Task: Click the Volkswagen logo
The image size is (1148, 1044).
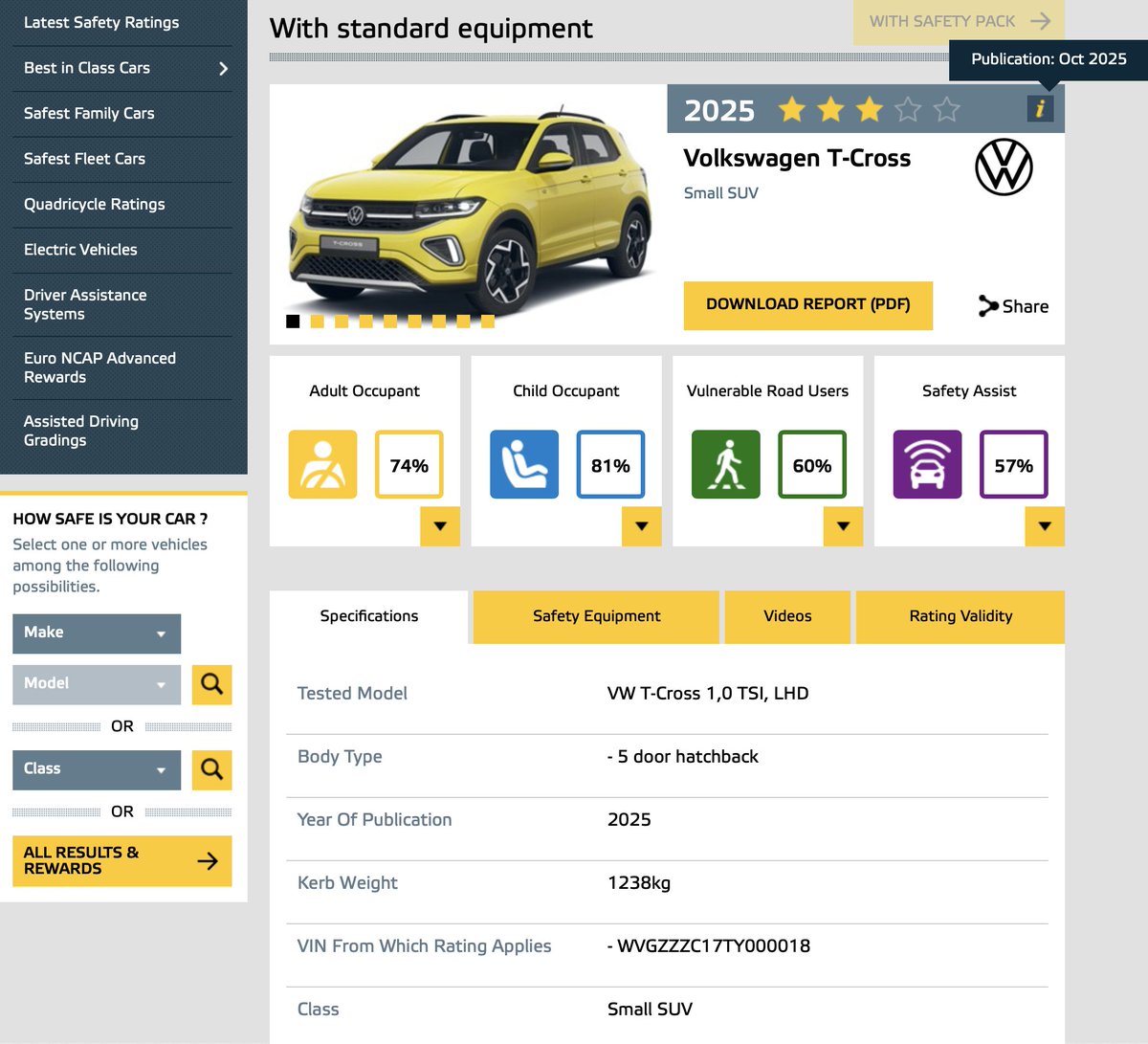Action: [x=1004, y=167]
